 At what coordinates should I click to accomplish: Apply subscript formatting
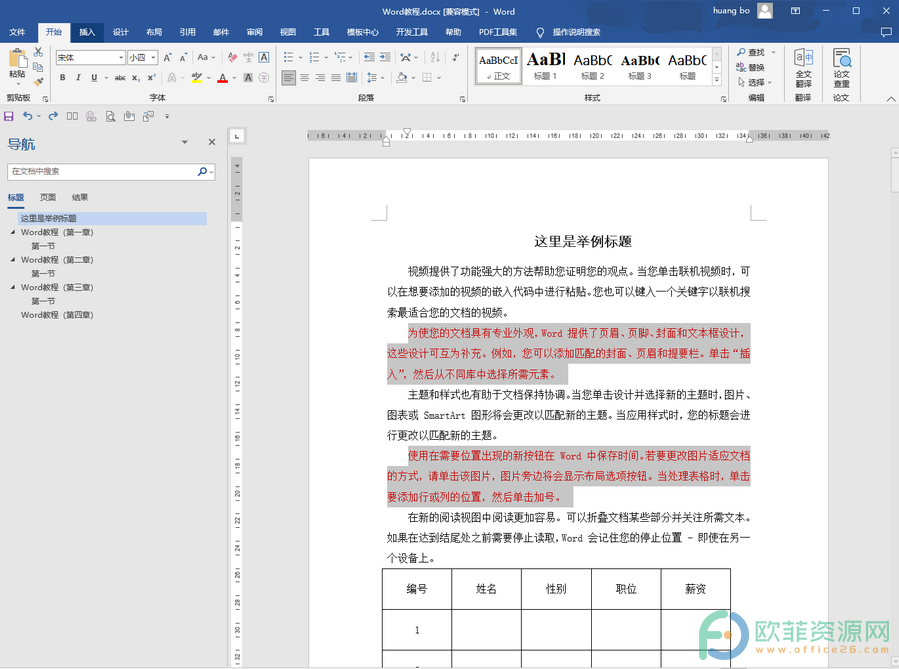[136, 77]
